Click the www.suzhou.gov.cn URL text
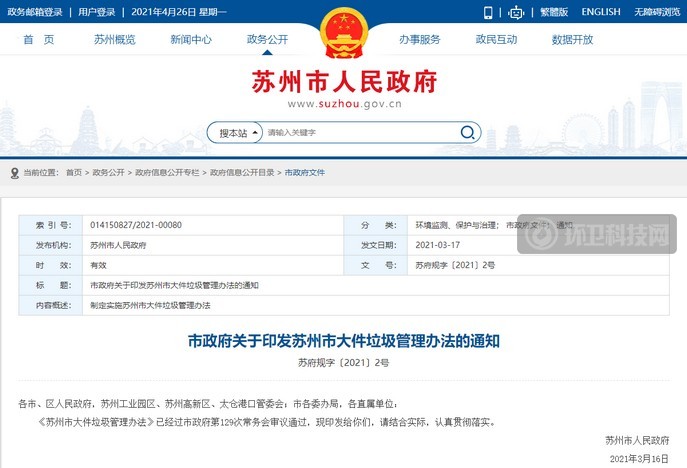687x468 pixels. pyautogui.click(x=344, y=104)
